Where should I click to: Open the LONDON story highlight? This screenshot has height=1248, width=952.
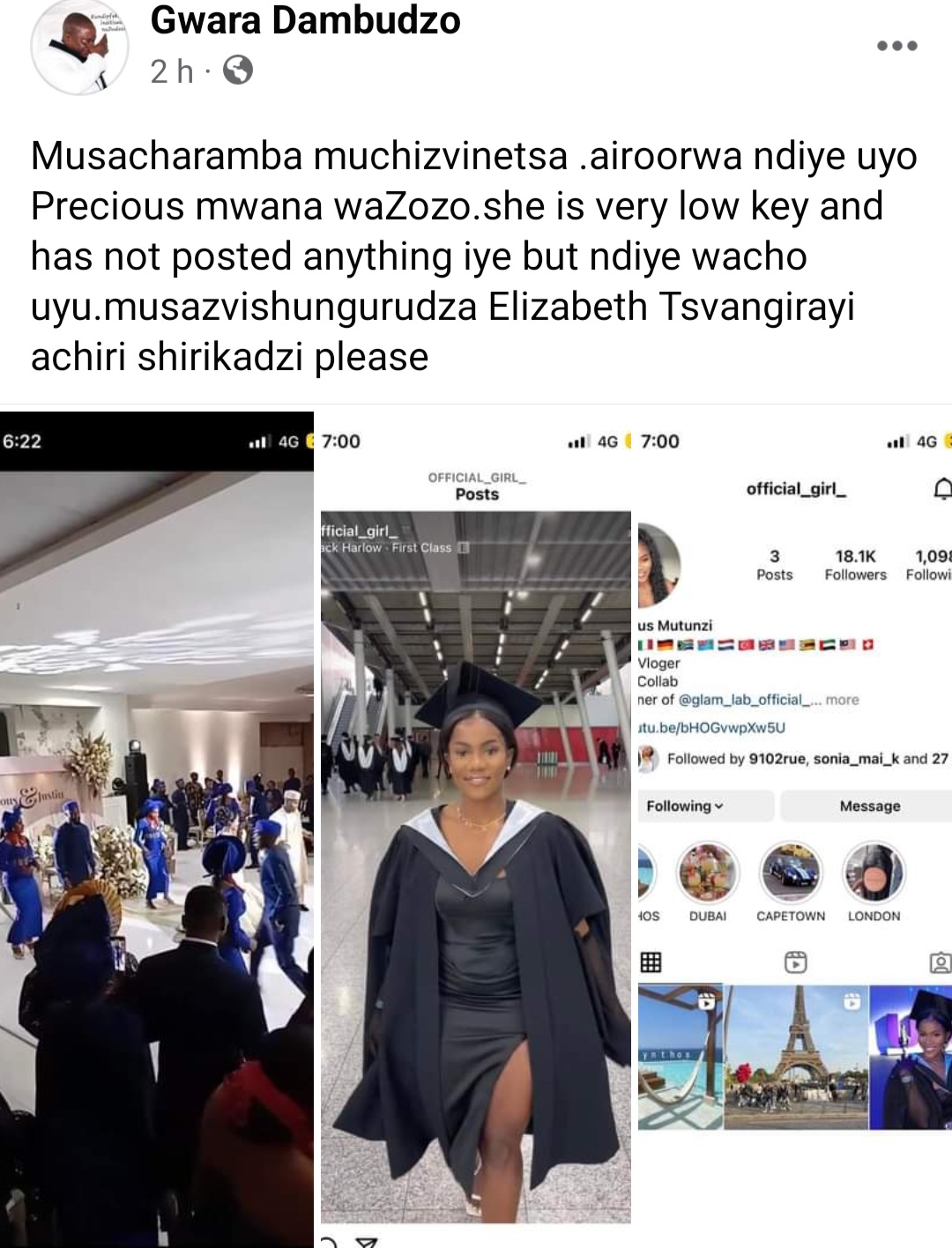(874, 883)
